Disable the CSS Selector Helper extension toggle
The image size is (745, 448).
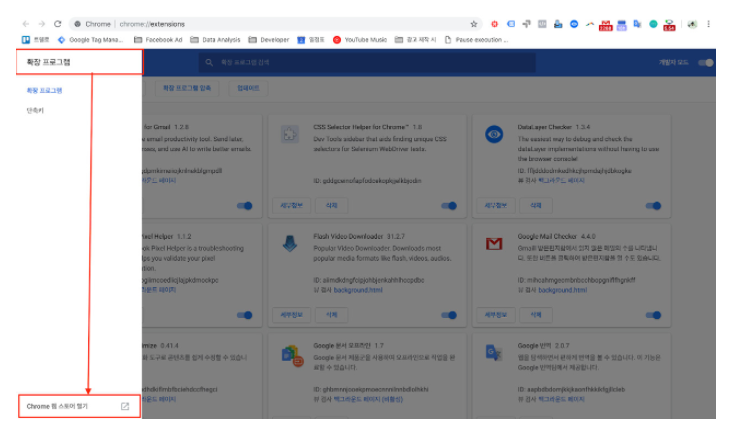click(449, 206)
